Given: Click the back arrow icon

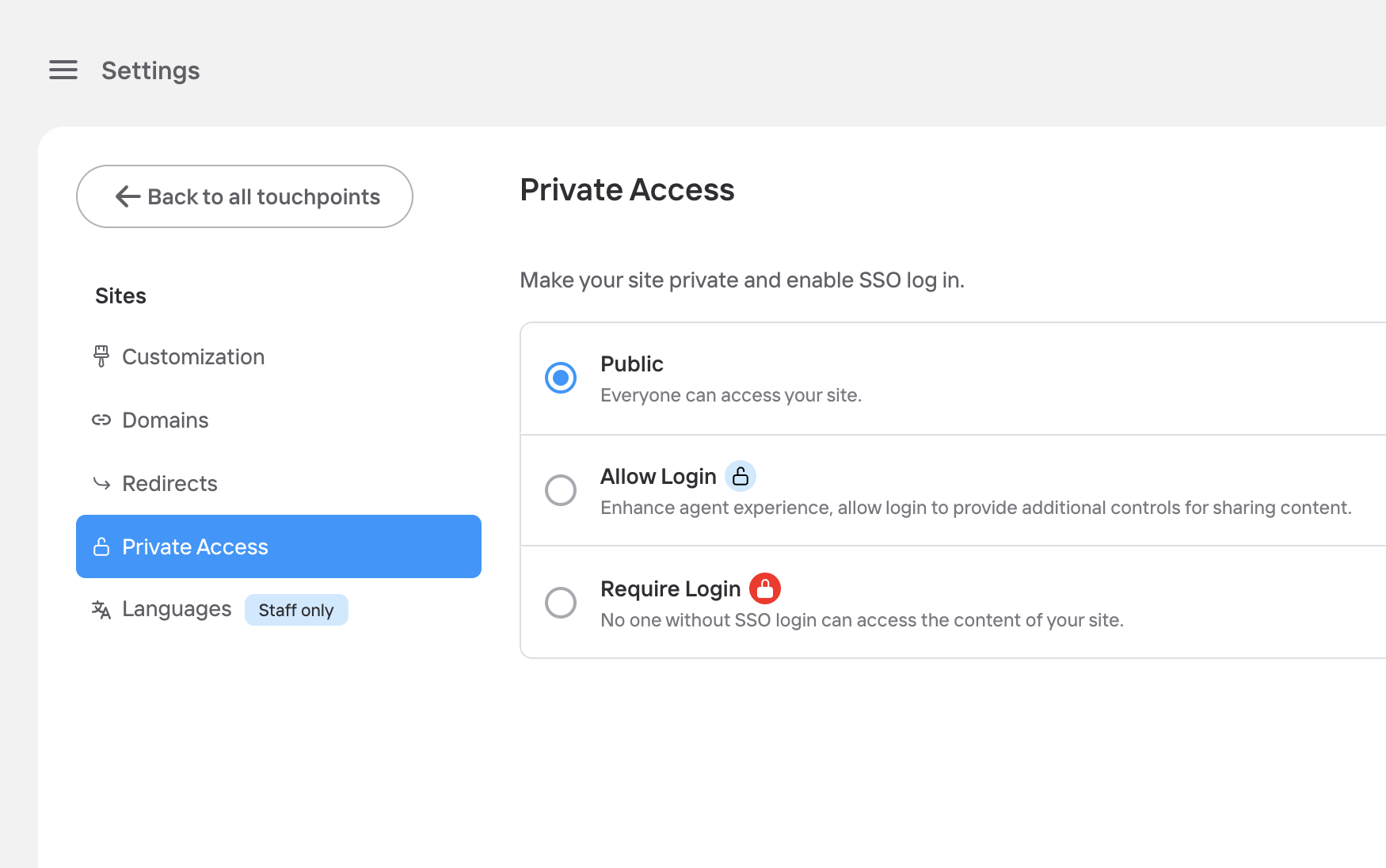Looking at the screenshot, I should tap(128, 196).
